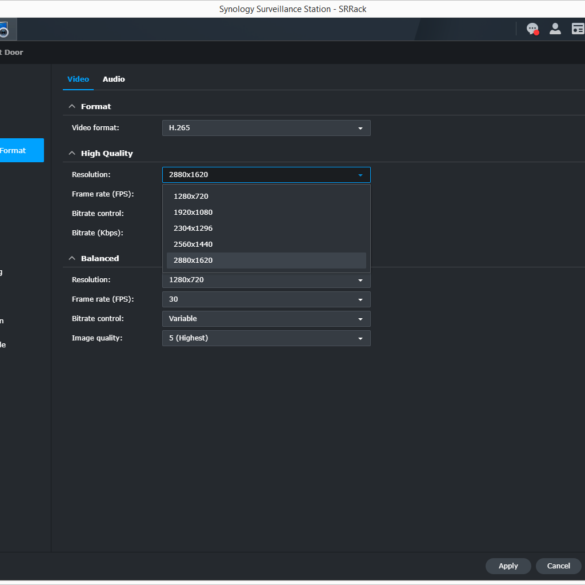
Task: Open the Video format H.265 dropdown
Action: (266, 128)
